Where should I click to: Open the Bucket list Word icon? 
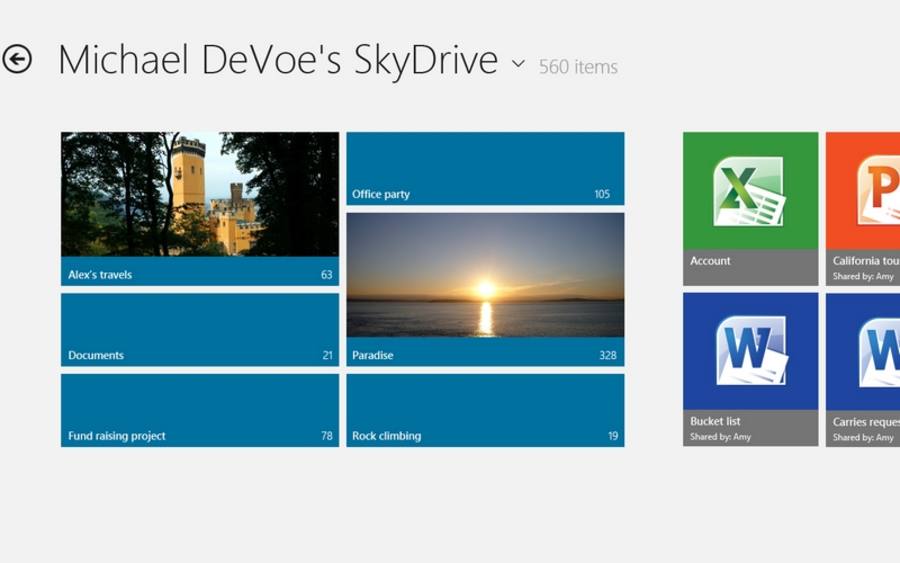pos(751,350)
